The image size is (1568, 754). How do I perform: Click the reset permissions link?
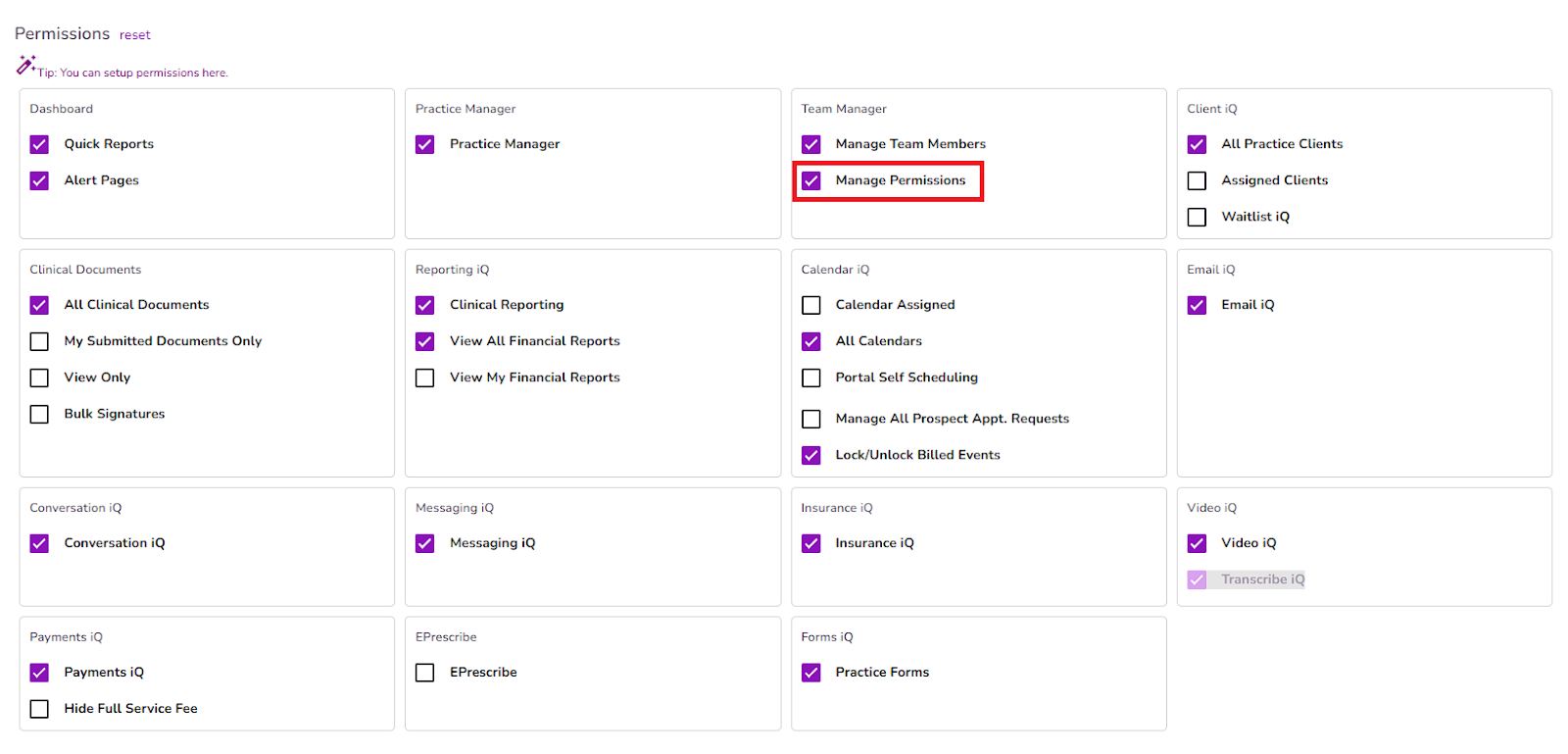coord(135,35)
